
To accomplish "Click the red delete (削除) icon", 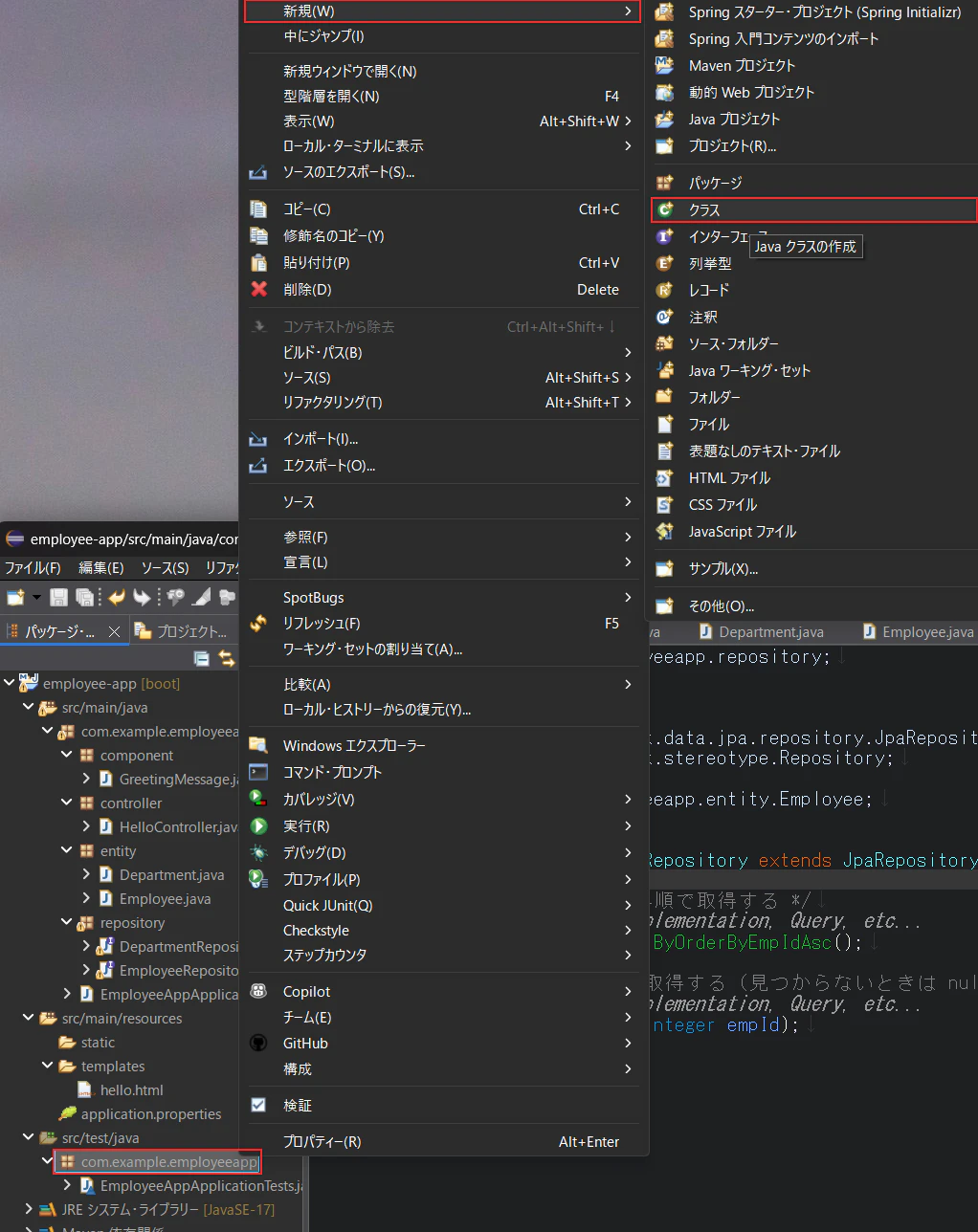I will click(x=258, y=289).
